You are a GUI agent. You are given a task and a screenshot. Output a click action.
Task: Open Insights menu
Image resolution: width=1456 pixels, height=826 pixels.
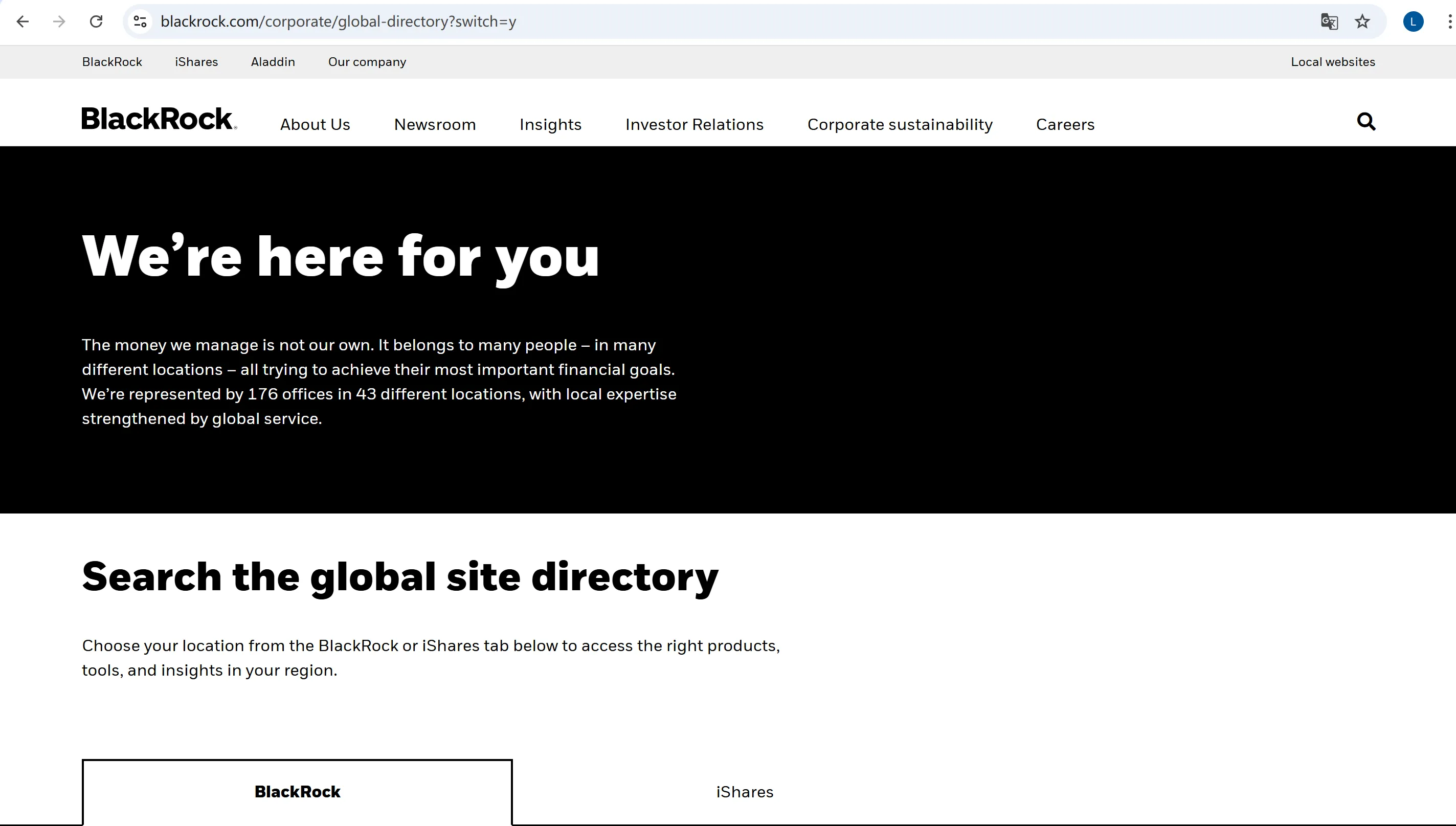tap(551, 124)
